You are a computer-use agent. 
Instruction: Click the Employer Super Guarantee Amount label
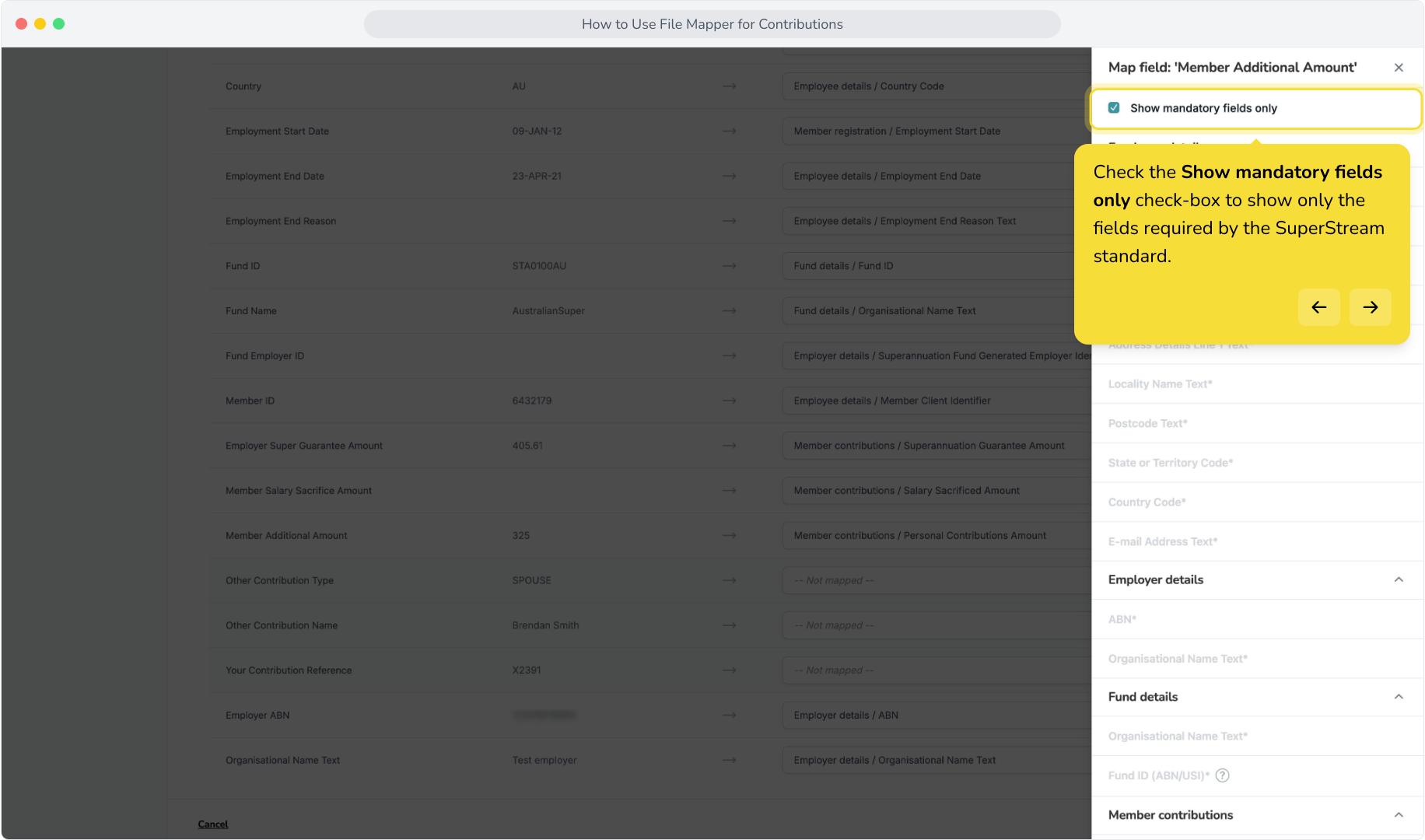coord(304,446)
